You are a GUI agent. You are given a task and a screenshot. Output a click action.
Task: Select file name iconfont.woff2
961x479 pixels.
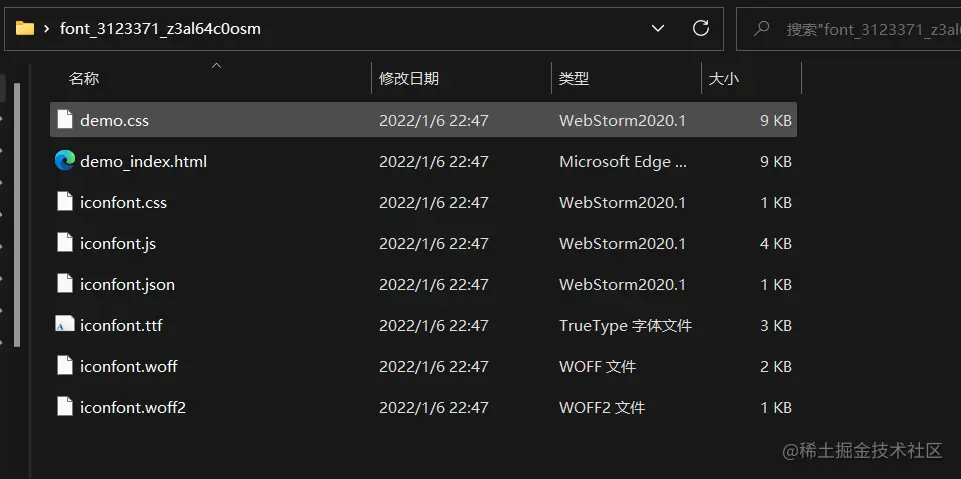coord(133,407)
